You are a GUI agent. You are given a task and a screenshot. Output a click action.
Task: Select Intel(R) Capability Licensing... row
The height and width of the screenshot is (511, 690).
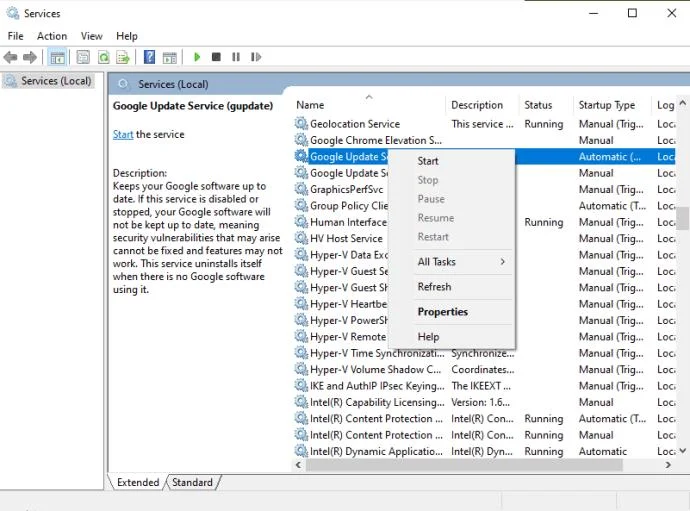tap(484, 402)
